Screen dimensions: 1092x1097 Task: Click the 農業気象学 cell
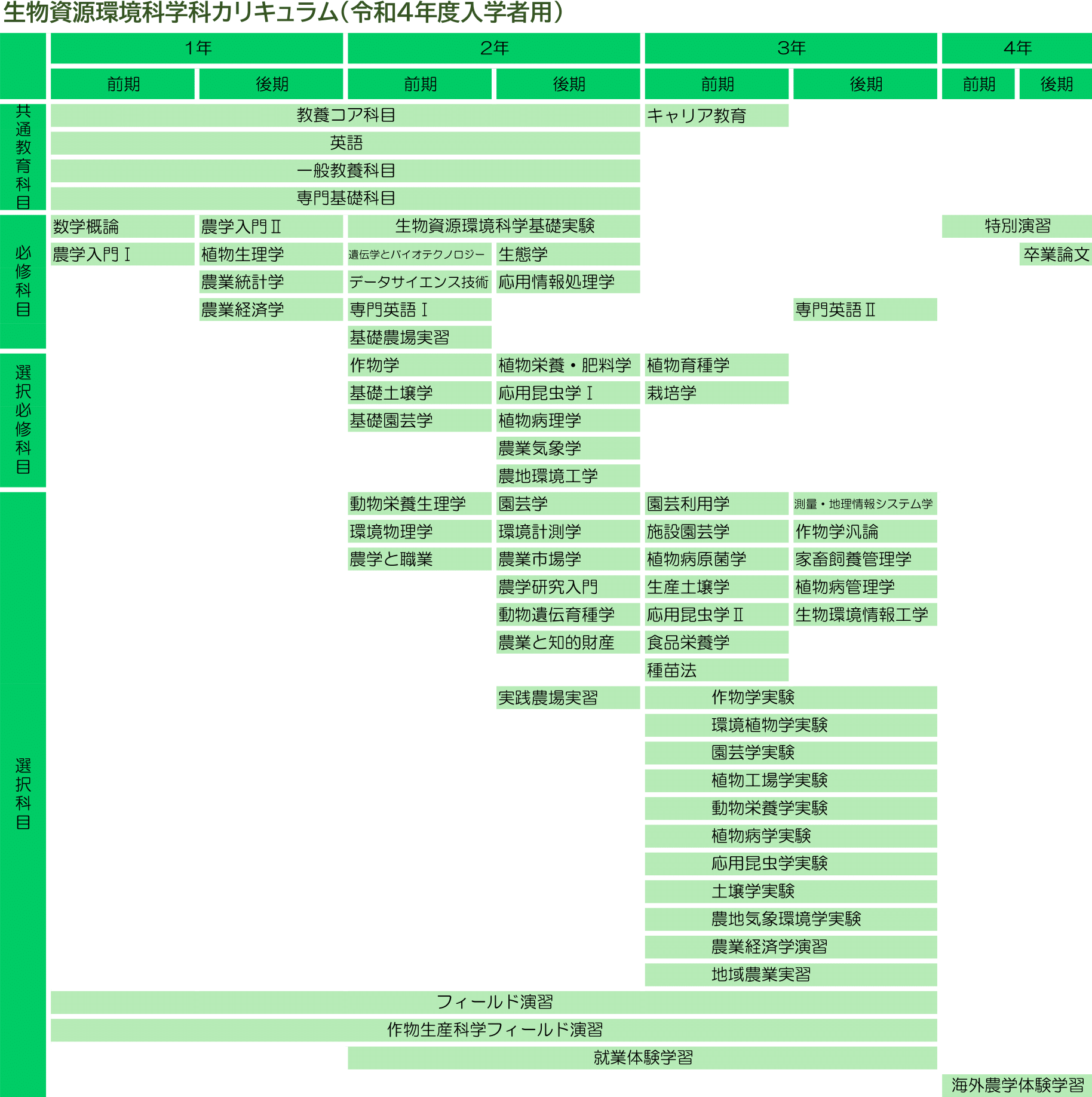(x=568, y=448)
